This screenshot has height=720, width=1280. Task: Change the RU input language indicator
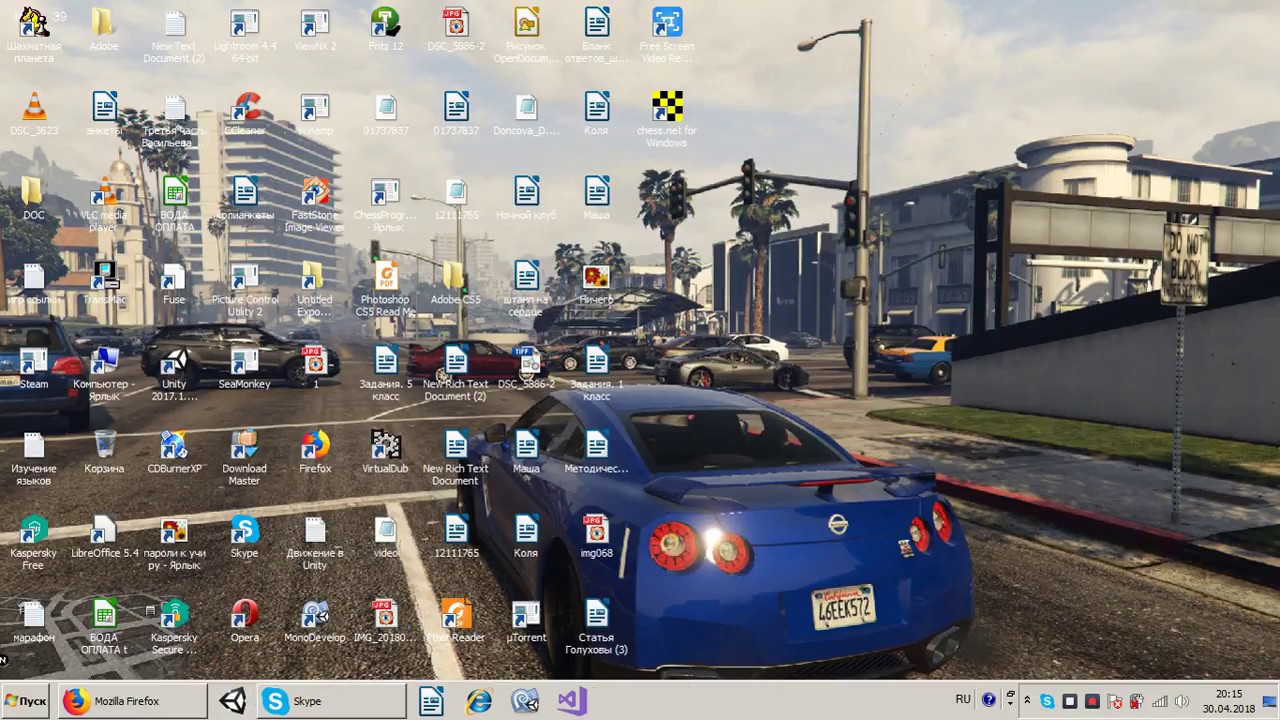(x=963, y=700)
